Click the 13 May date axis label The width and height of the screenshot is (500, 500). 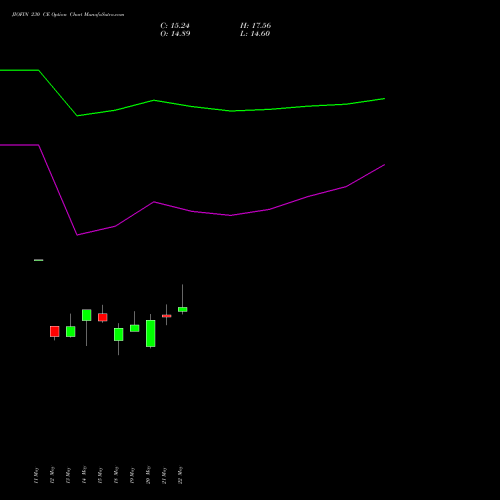point(68,475)
